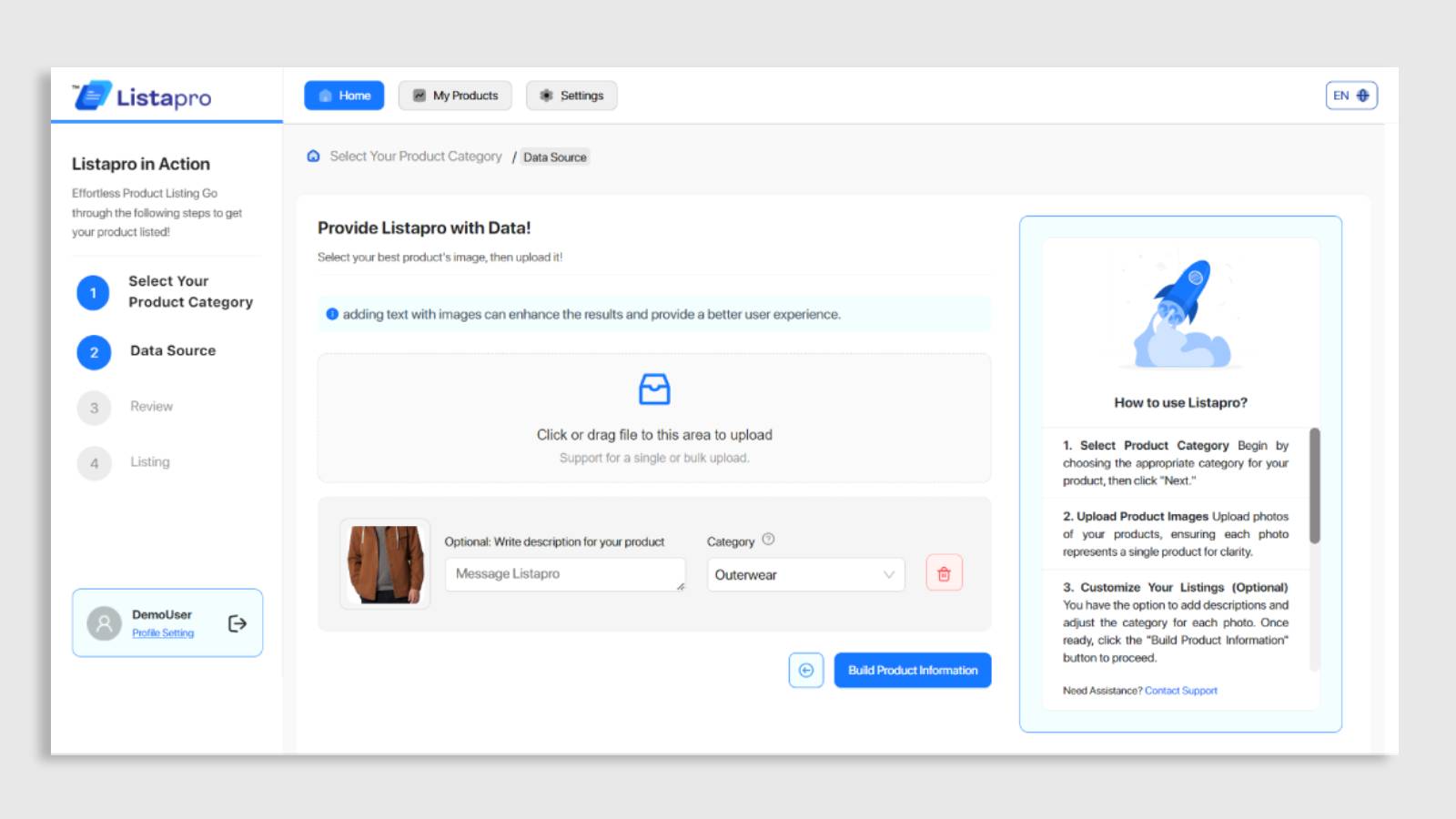Delete the uploaded product with the trash icon
This screenshot has width=1456, height=819.
[x=944, y=573]
